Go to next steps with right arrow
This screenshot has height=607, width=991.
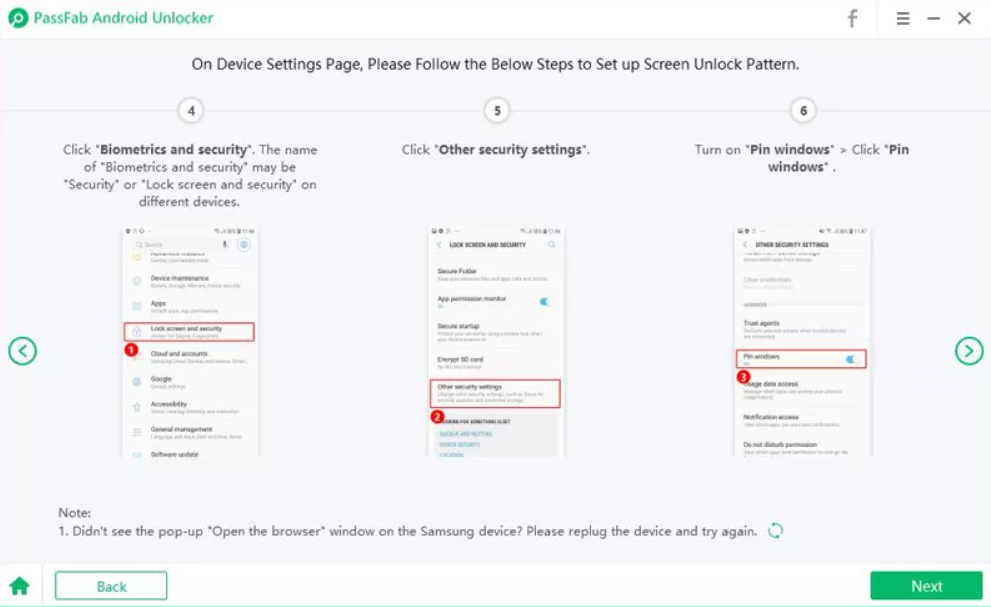click(x=969, y=351)
